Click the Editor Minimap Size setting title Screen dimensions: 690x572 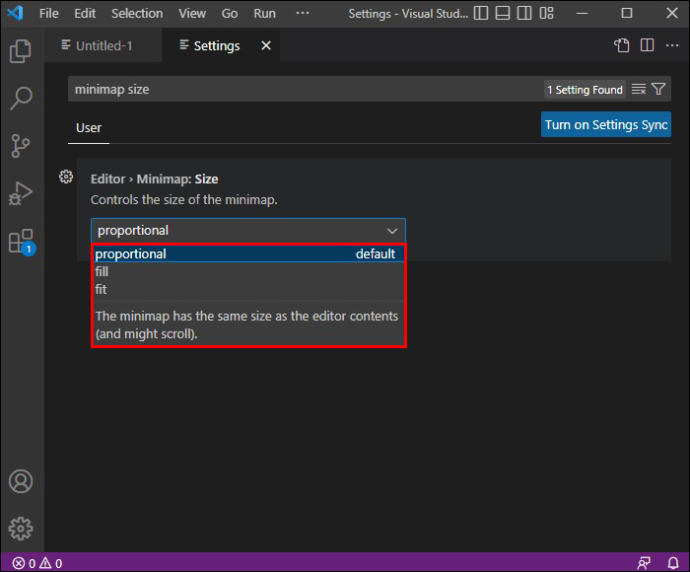154,179
